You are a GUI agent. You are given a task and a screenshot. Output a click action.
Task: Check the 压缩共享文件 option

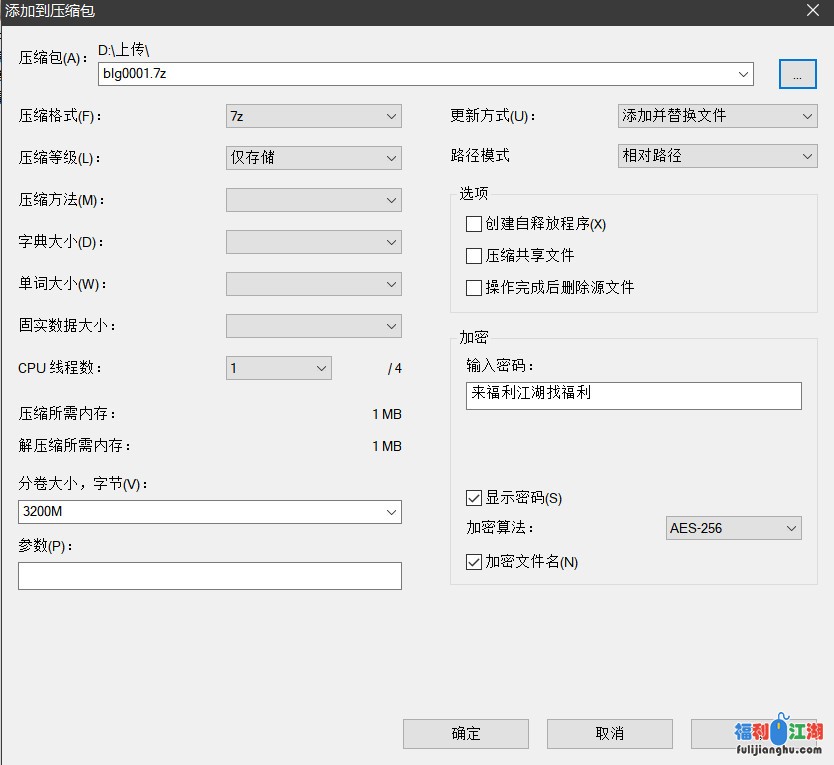click(x=474, y=256)
